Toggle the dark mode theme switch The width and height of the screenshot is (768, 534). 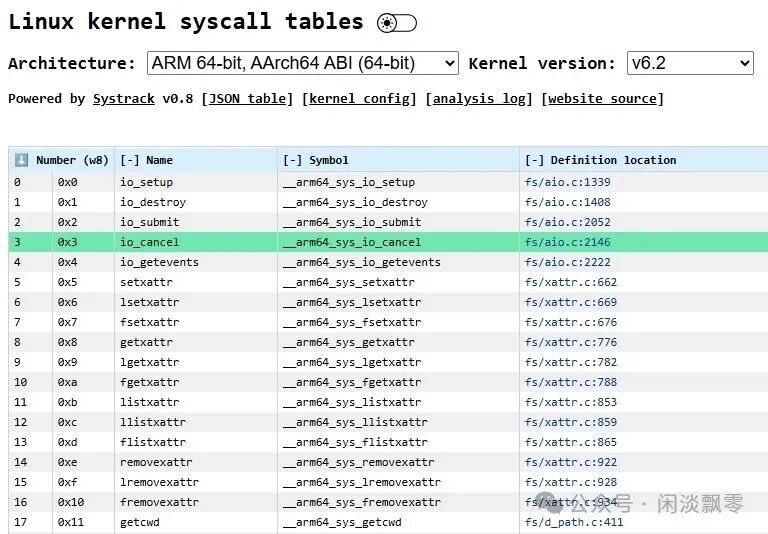point(397,23)
